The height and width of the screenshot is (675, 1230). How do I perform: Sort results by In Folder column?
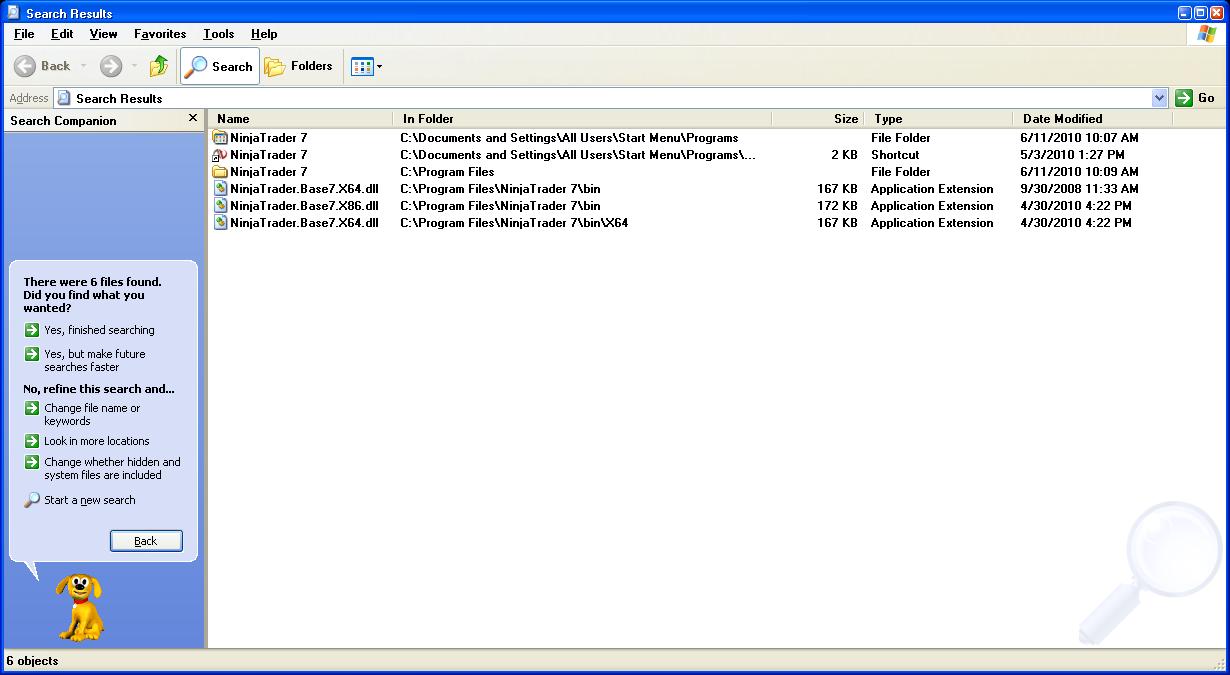point(583,118)
